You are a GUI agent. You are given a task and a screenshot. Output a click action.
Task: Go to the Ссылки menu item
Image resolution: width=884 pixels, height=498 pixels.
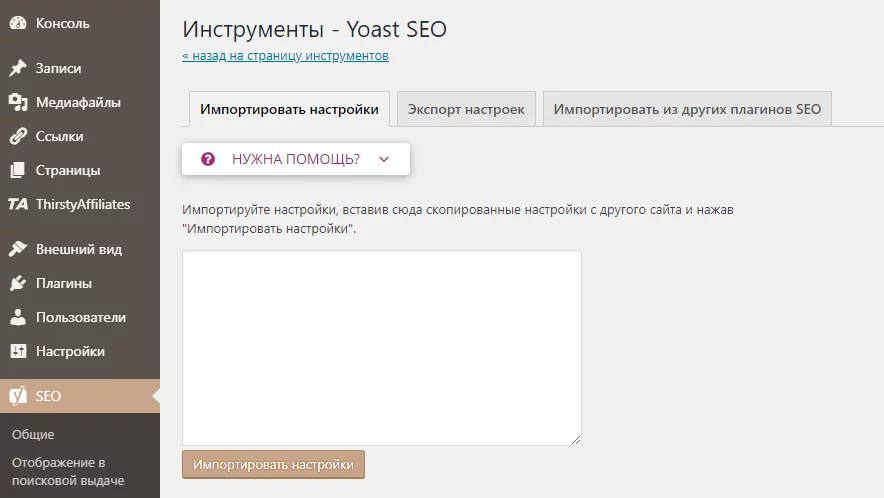pyautogui.click(x=80, y=136)
